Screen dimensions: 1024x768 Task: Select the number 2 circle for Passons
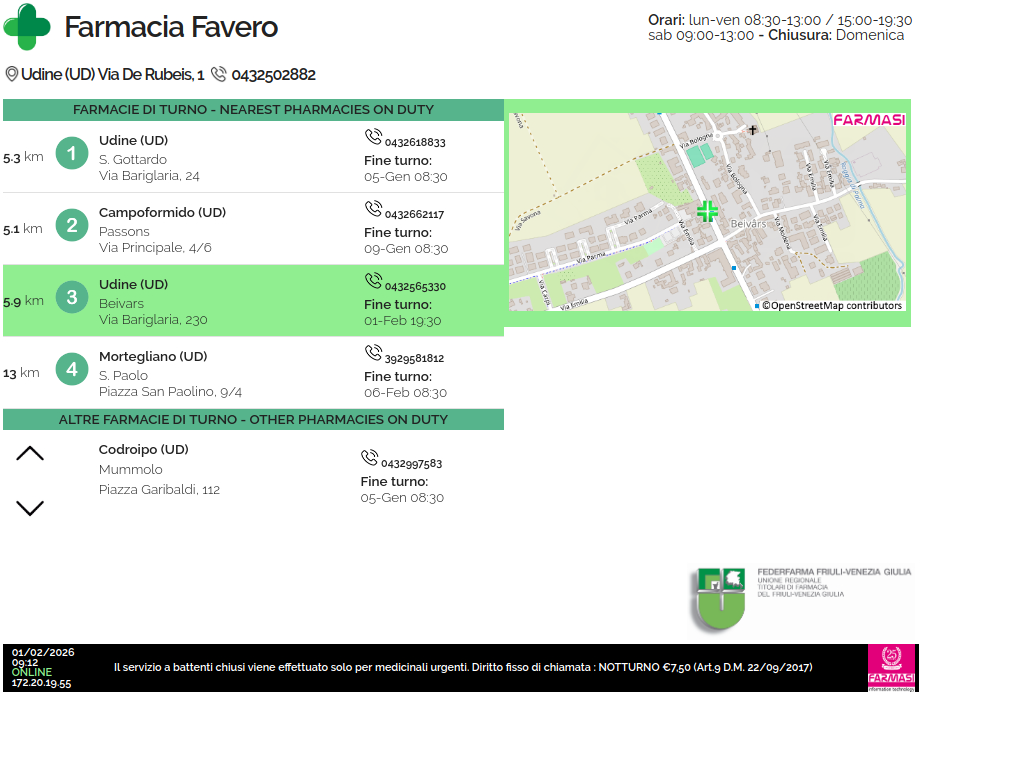point(72,225)
